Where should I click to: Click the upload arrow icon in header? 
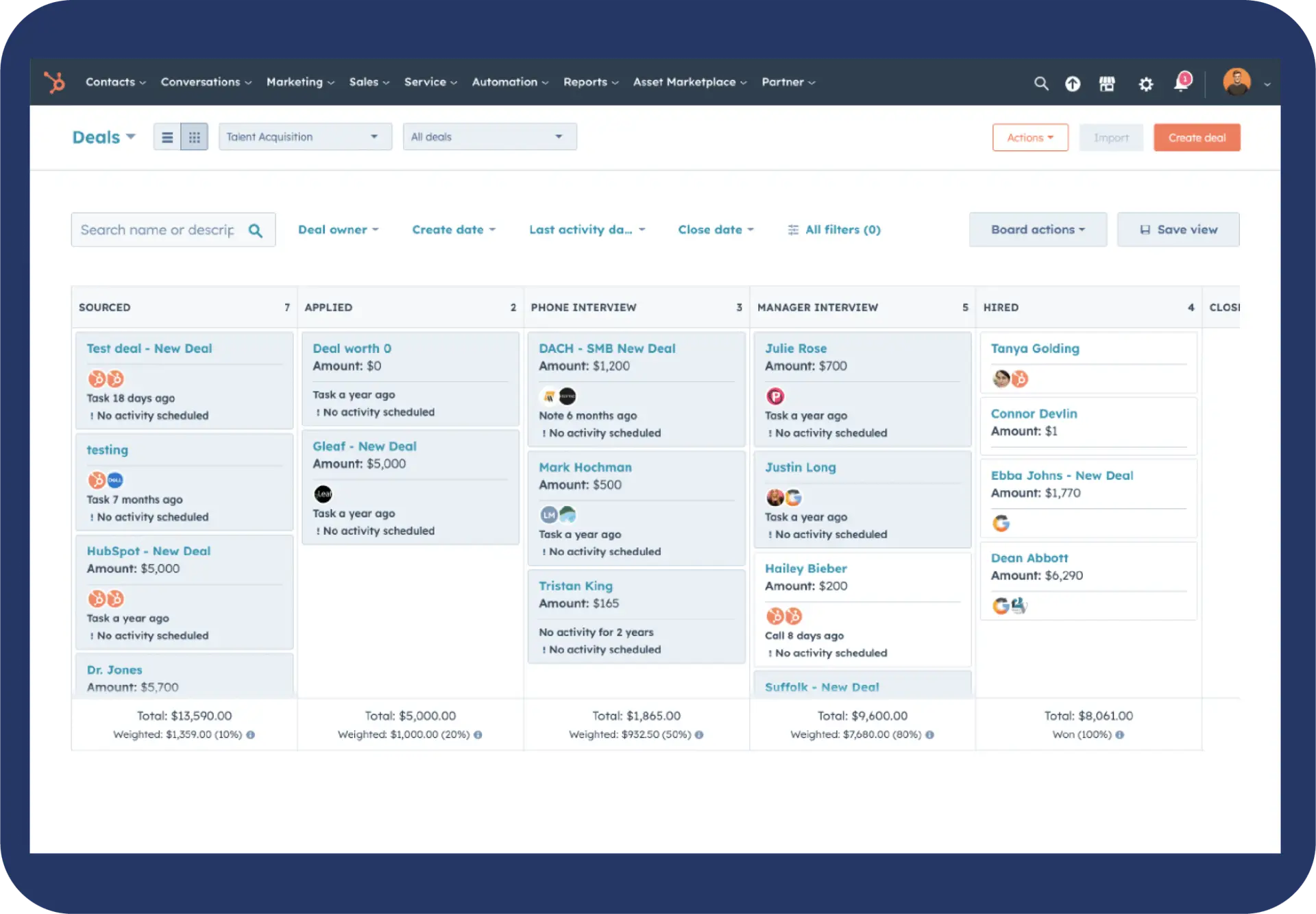(x=1073, y=83)
